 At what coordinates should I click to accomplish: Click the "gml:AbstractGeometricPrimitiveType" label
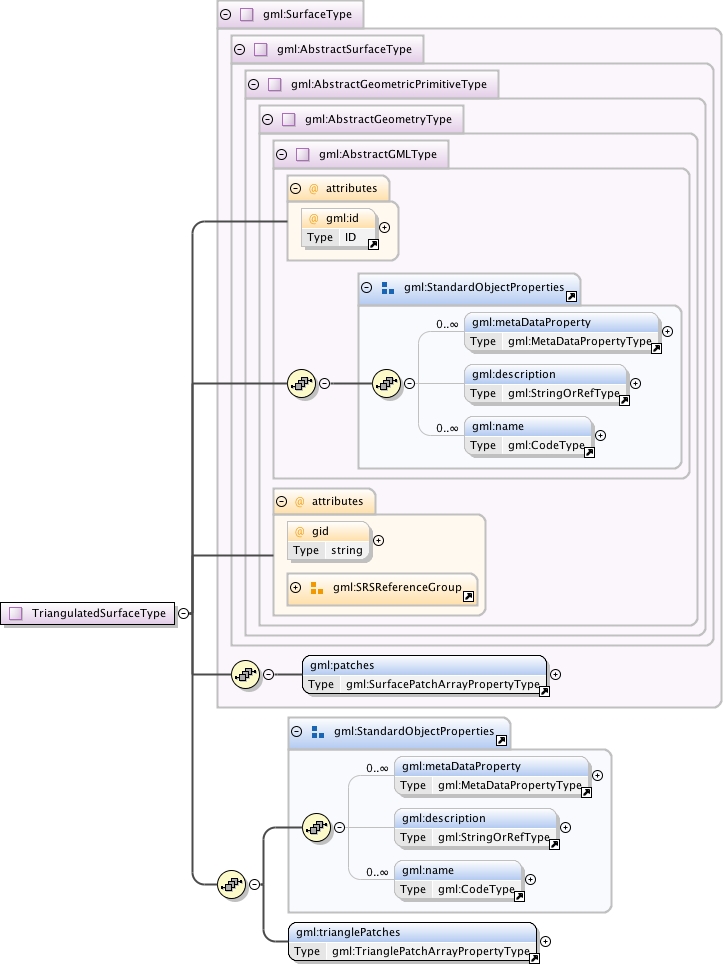[x=389, y=84]
